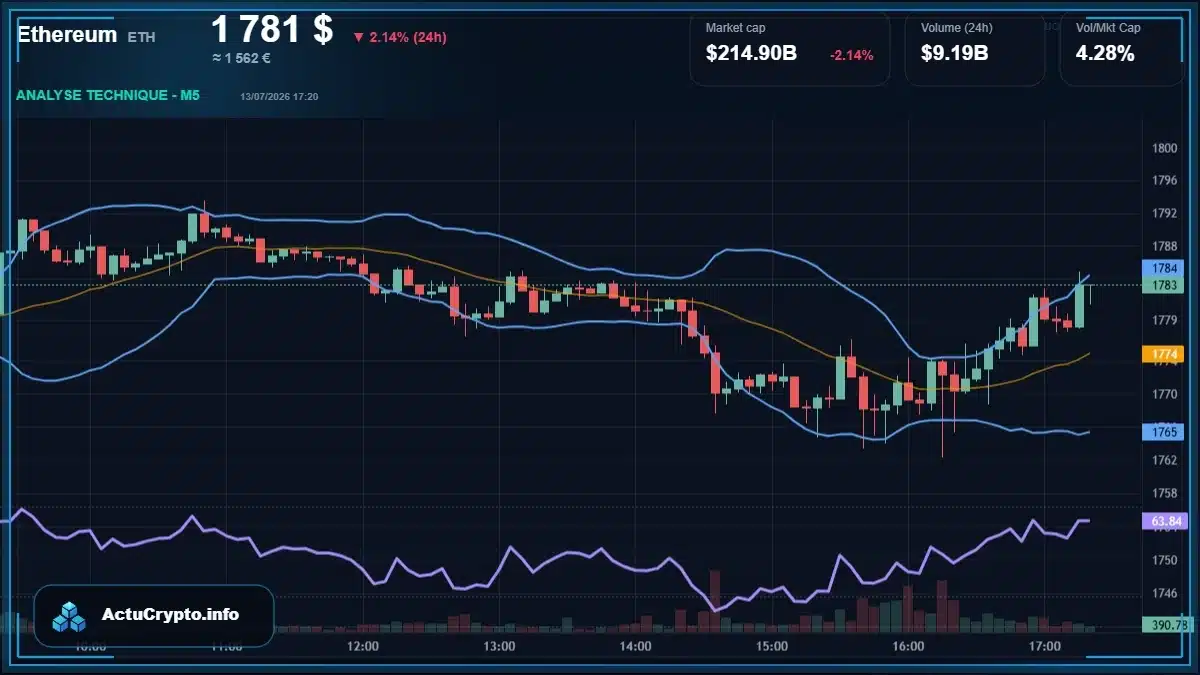Select the $214.90B market cap value
The image size is (1200, 675).
point(751,54)
